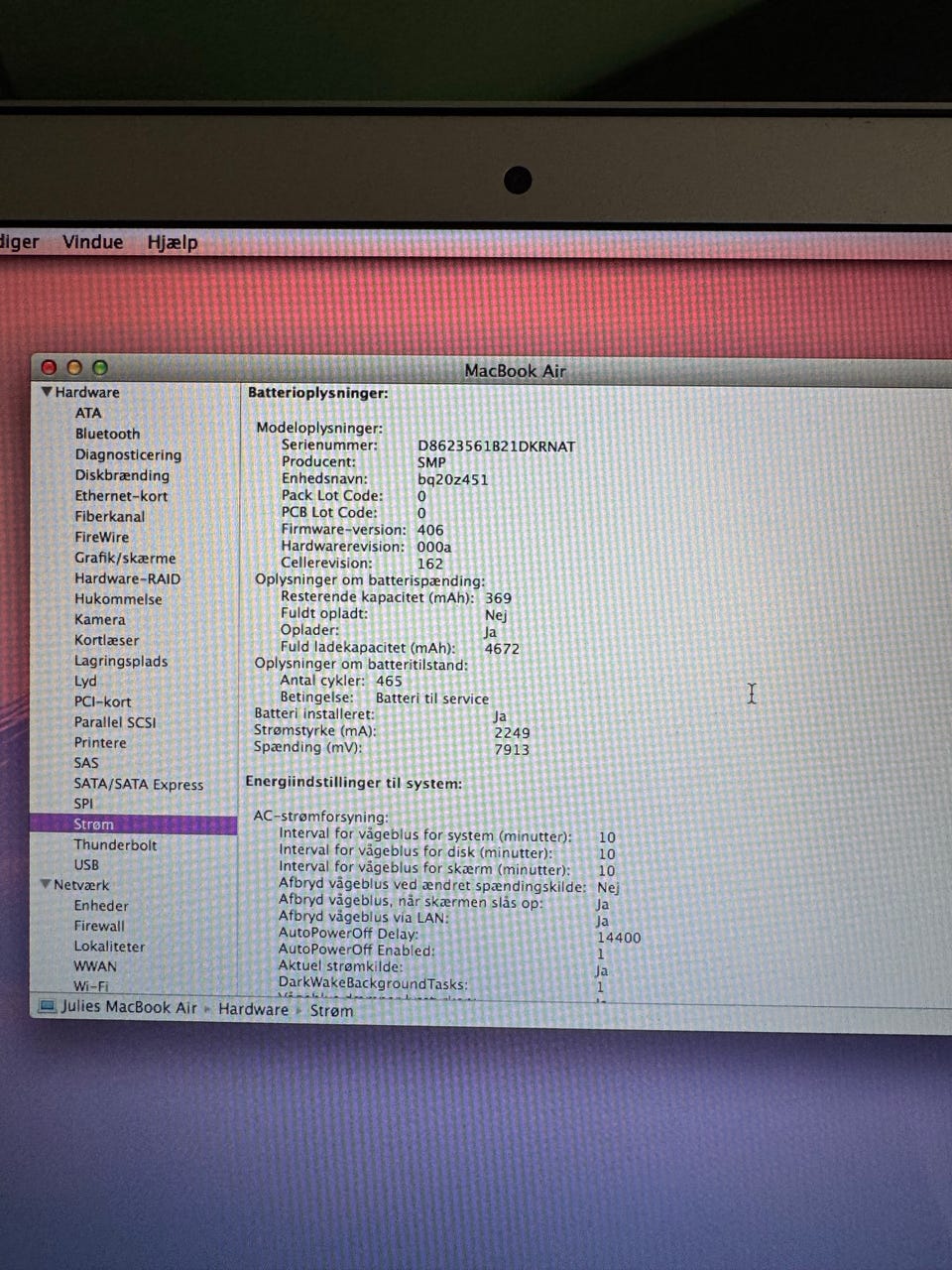Screen dimensions: 952x1270
Task: Select Lyd in the sidebar
Action: [x=85, y=681]
